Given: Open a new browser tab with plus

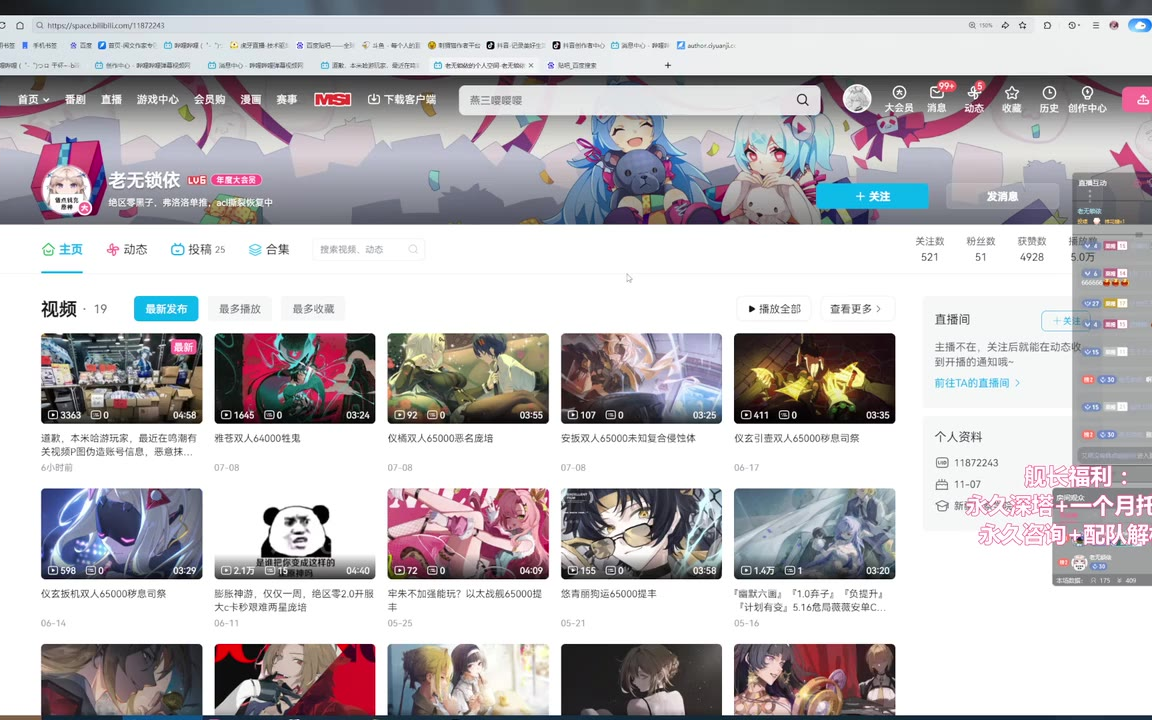Looking at the screenshot, I should (x=668, y=65).
